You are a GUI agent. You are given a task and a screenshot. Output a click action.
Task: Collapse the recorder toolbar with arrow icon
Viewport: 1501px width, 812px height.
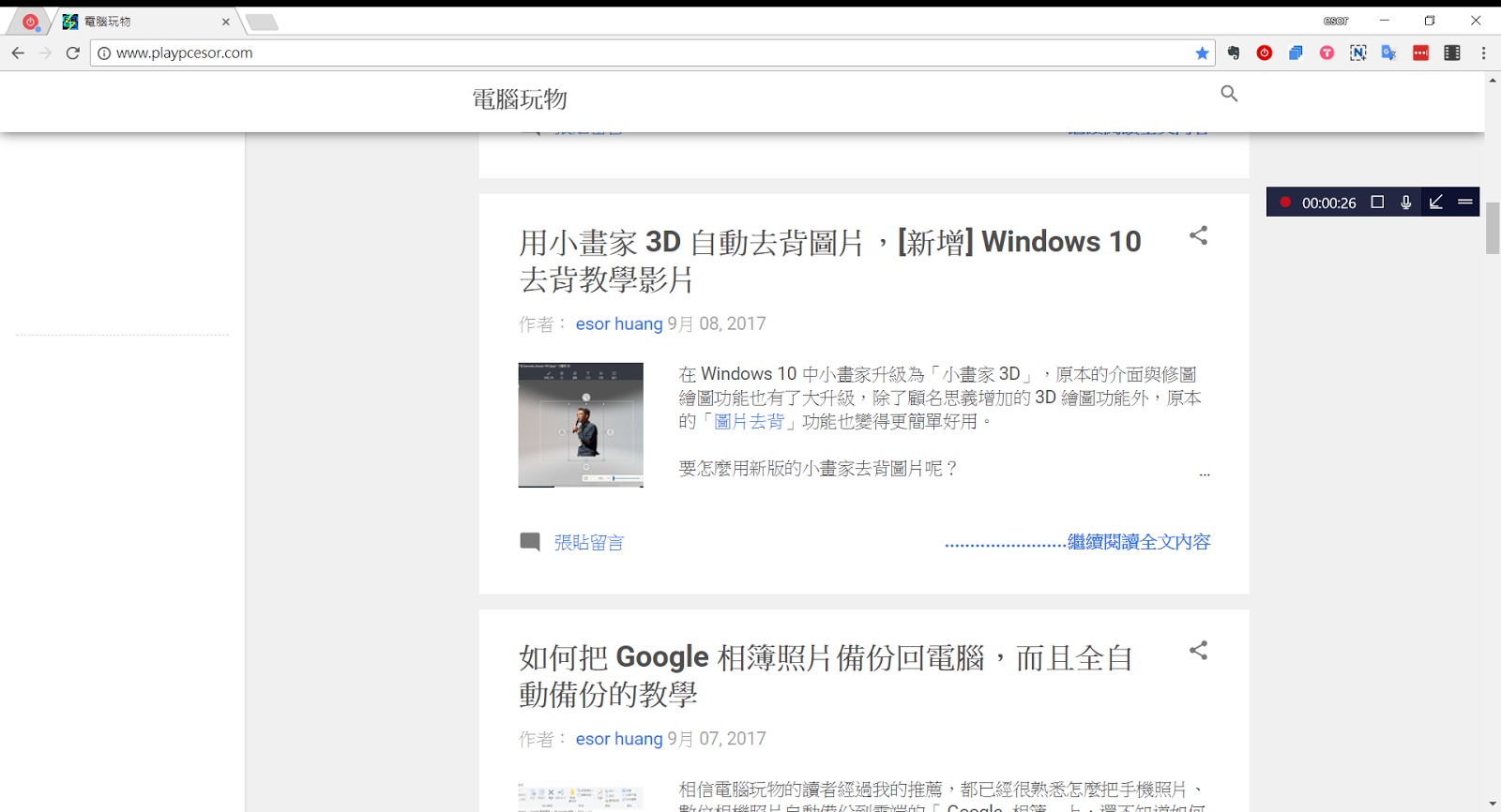[x=1435, y=202]
